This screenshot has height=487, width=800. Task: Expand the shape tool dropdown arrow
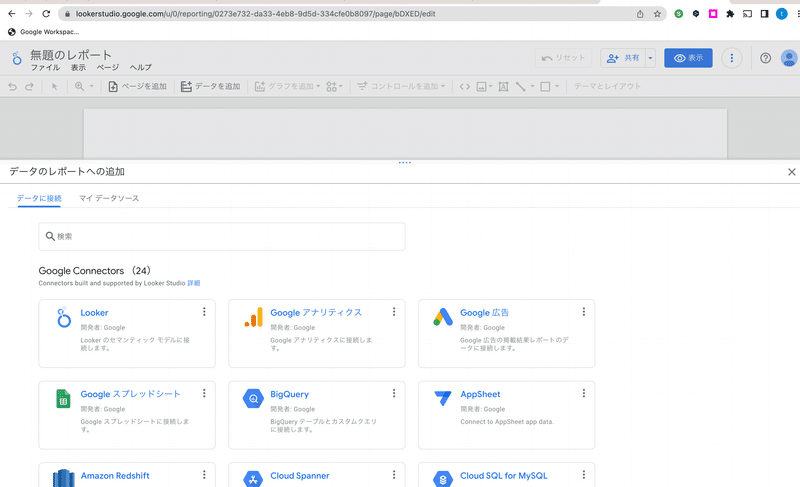tap(557, 87)
